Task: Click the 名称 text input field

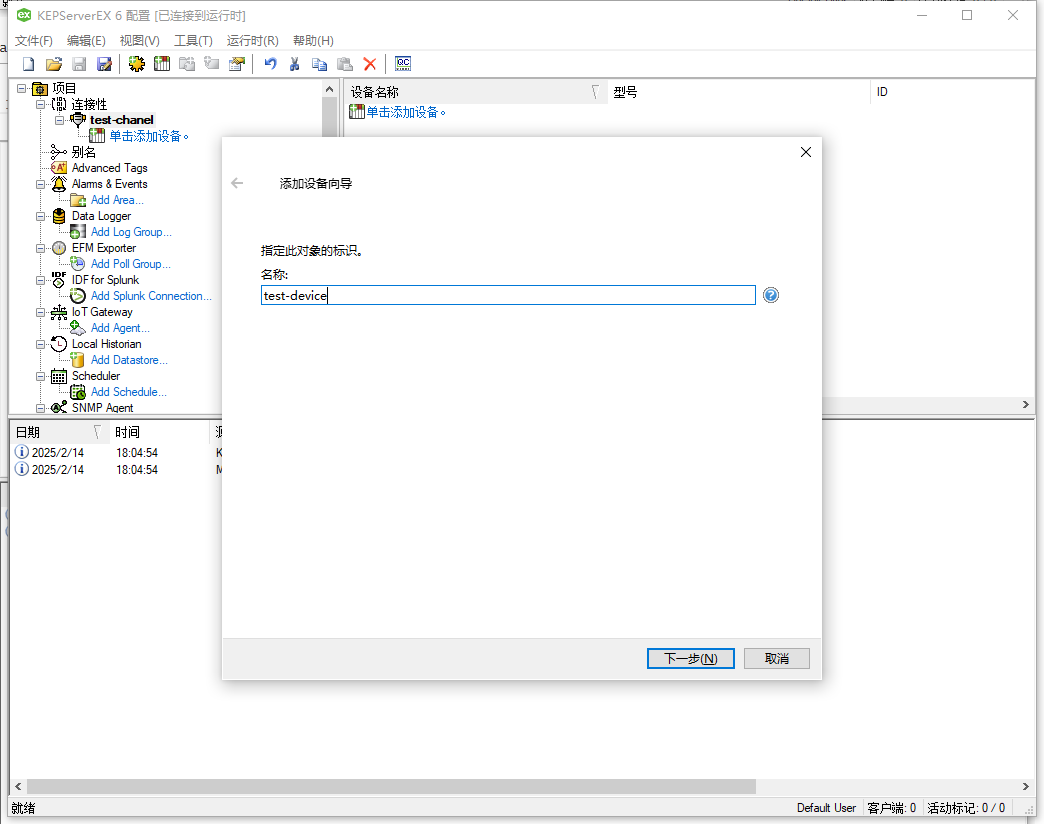Action: coord(508,295)
